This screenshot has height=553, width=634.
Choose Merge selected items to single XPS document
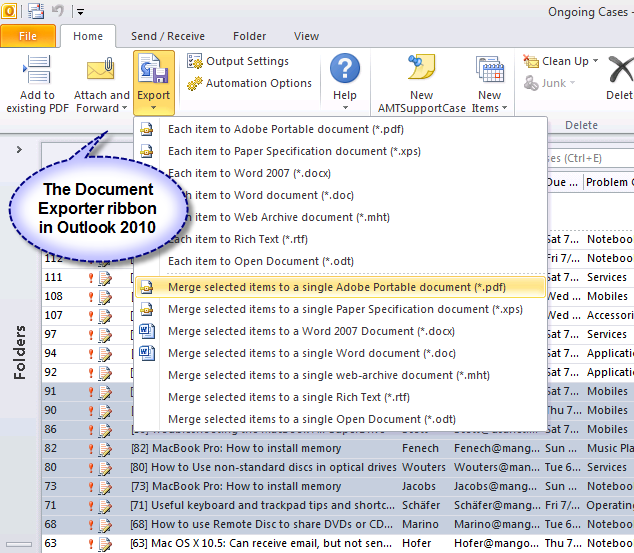click(340, 309)
